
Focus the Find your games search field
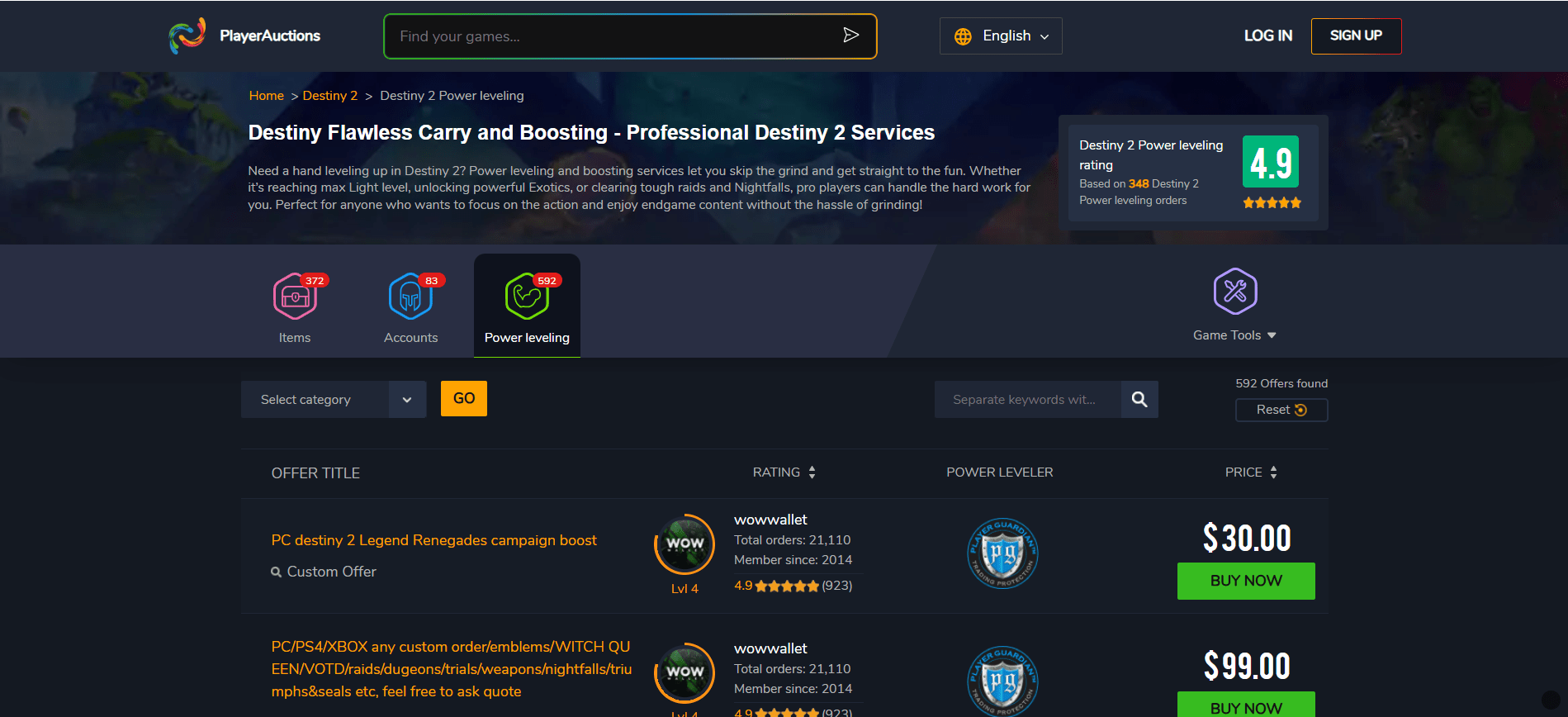tap(611, 36)
